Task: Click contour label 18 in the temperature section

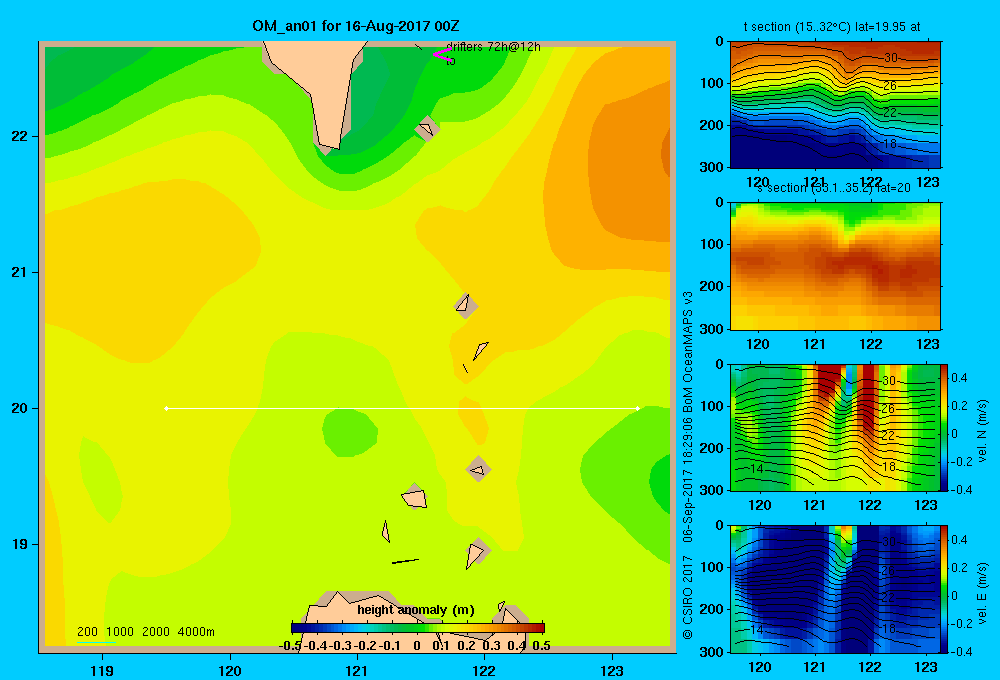Action: coord(890,144)
